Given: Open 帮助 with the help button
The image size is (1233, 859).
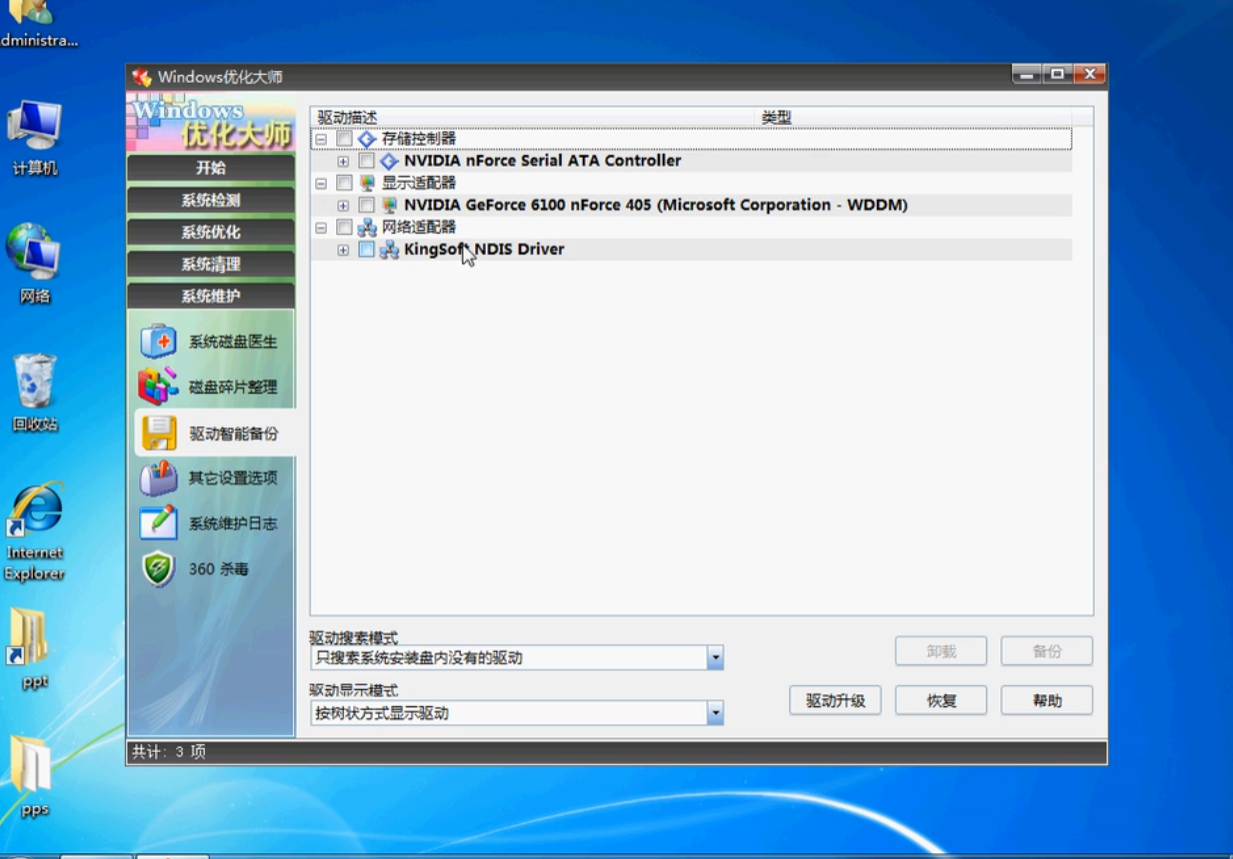Looking at the screenshot, I should click(x=1047, y=700).
